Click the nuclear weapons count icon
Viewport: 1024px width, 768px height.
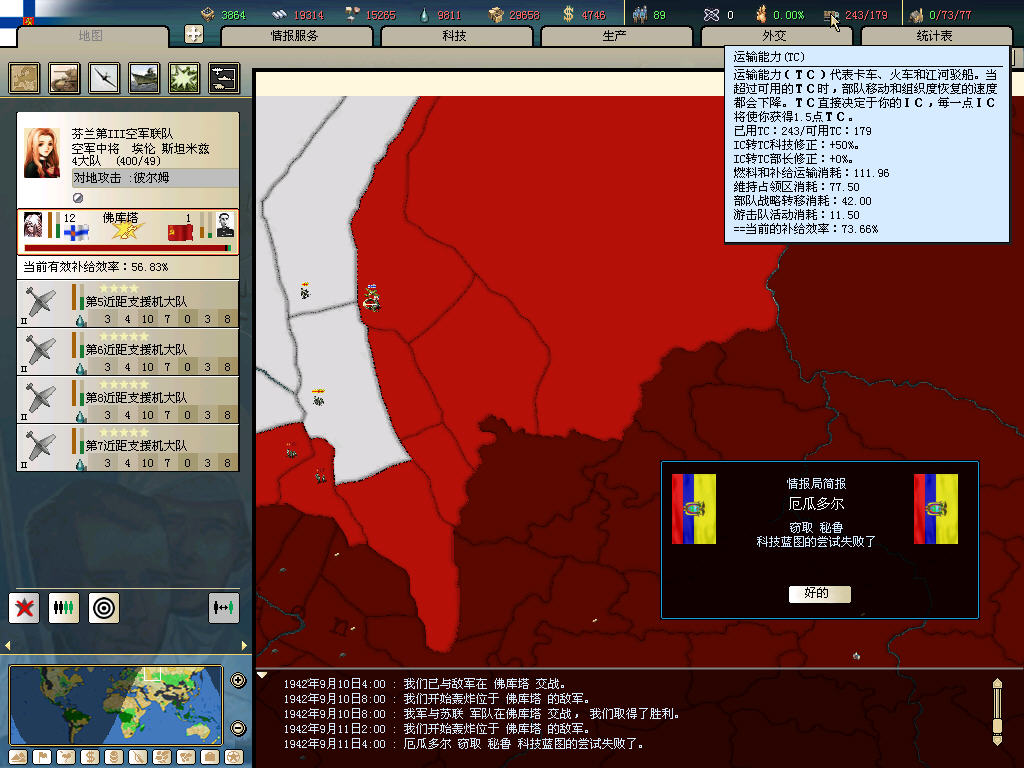tap(711, 14)
